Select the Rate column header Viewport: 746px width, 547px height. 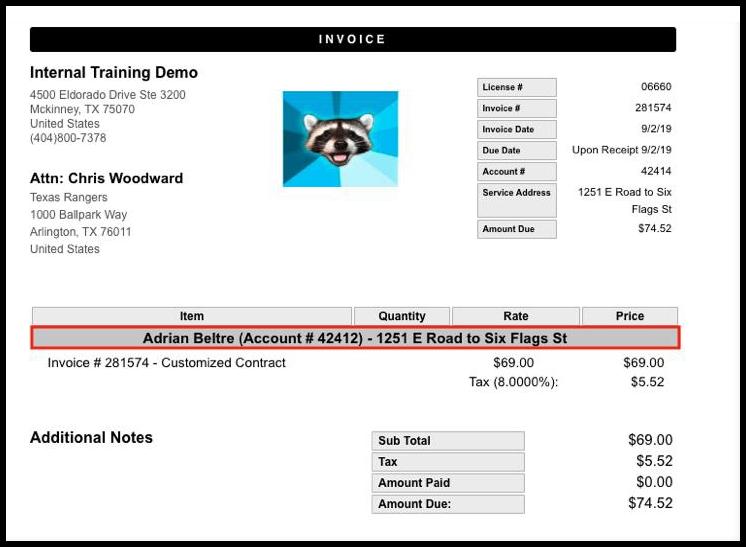click(516, 316)
